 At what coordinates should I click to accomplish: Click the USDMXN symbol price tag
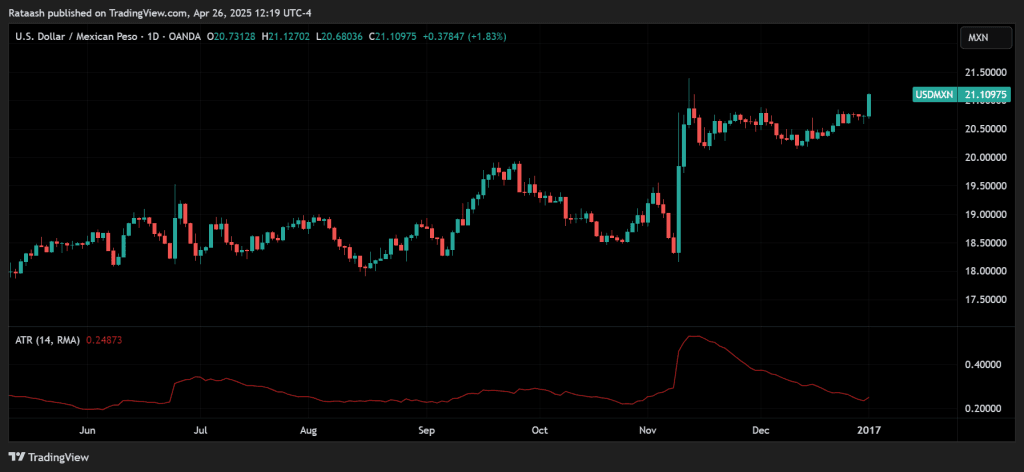point(935,95)
